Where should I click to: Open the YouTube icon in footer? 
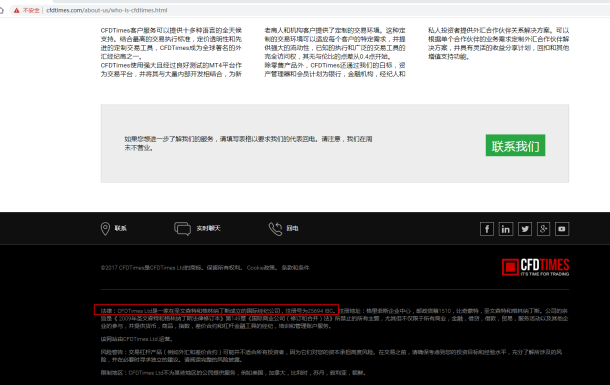tap(562, 229)
